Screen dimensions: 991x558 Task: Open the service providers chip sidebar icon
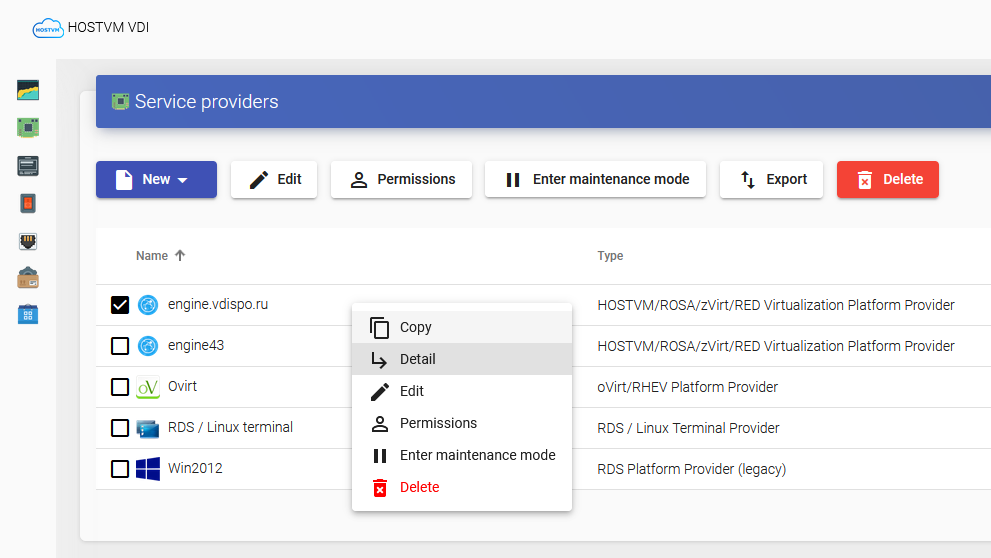point(28,128)
